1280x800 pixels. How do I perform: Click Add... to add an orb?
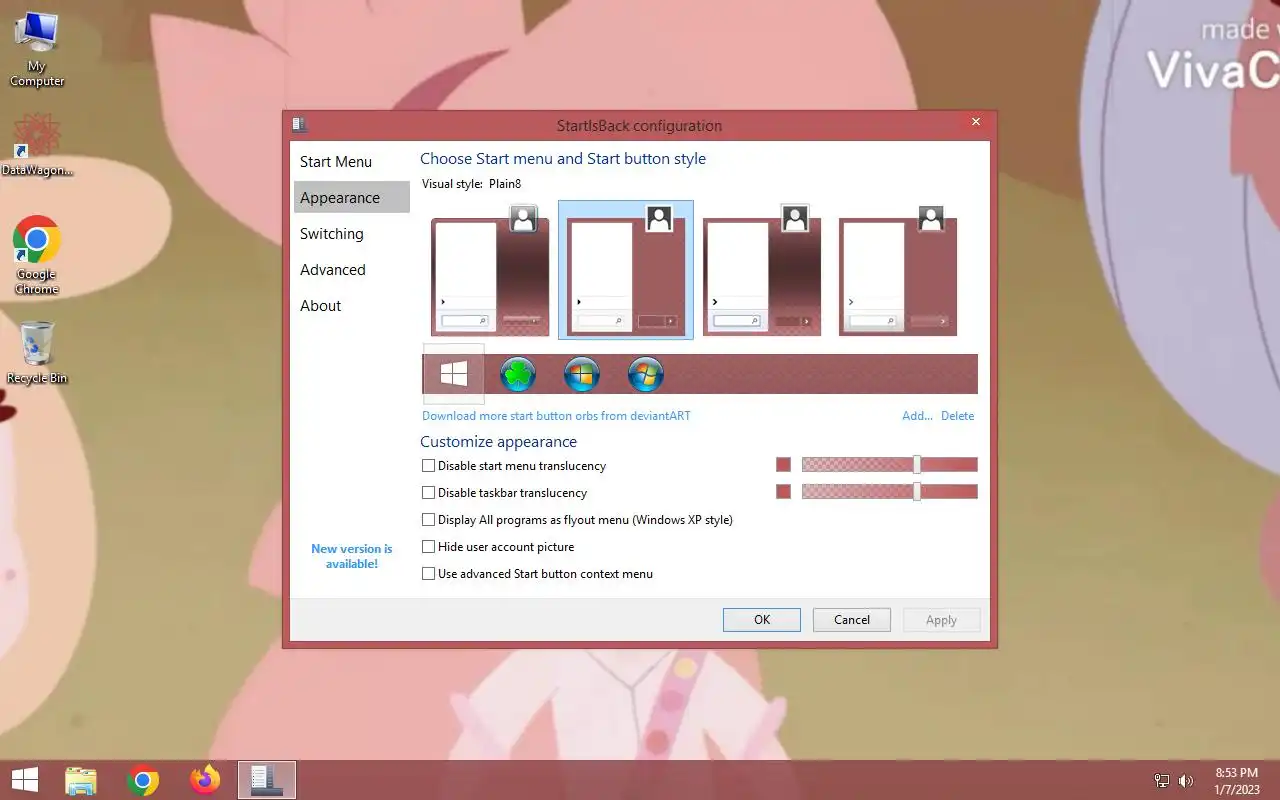[917, 416]
